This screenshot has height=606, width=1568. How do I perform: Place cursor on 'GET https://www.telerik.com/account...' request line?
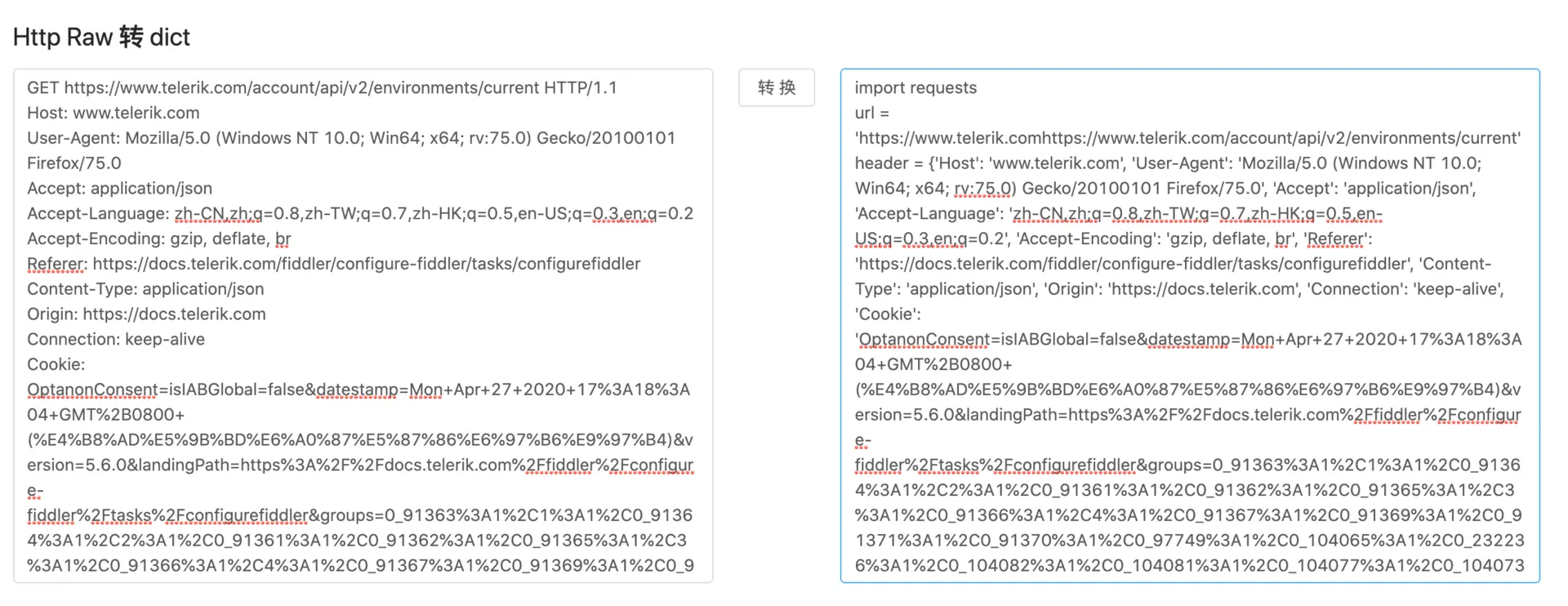coord(322,87)
